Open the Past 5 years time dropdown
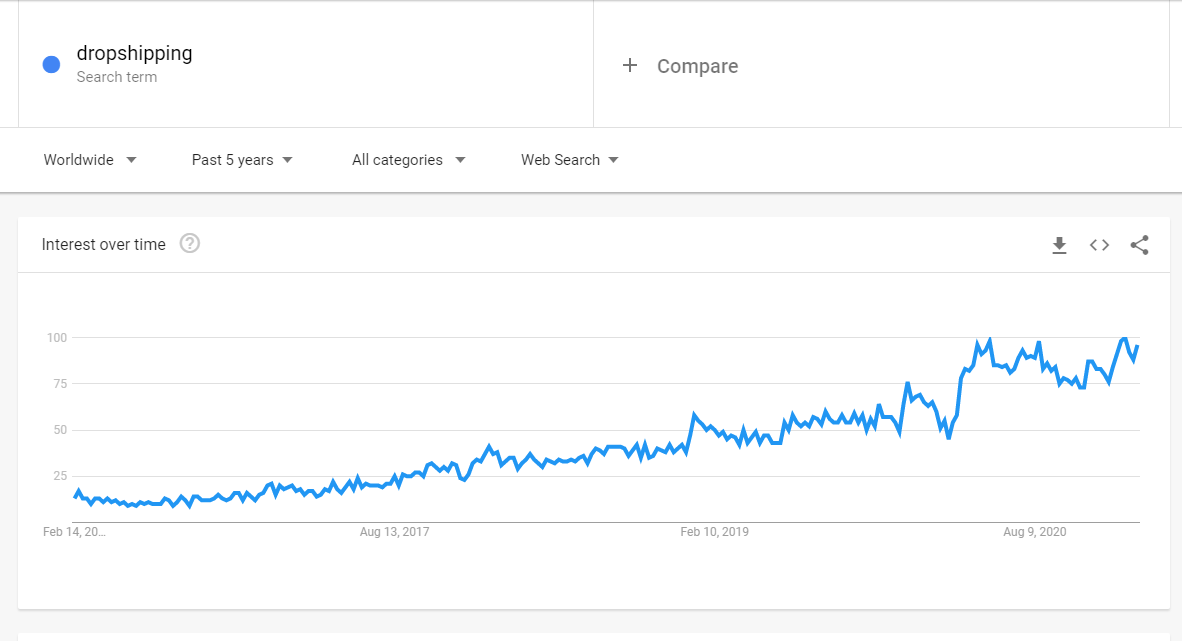Image resolution: width=1182 pixels, height=641 pixels. 240,159
